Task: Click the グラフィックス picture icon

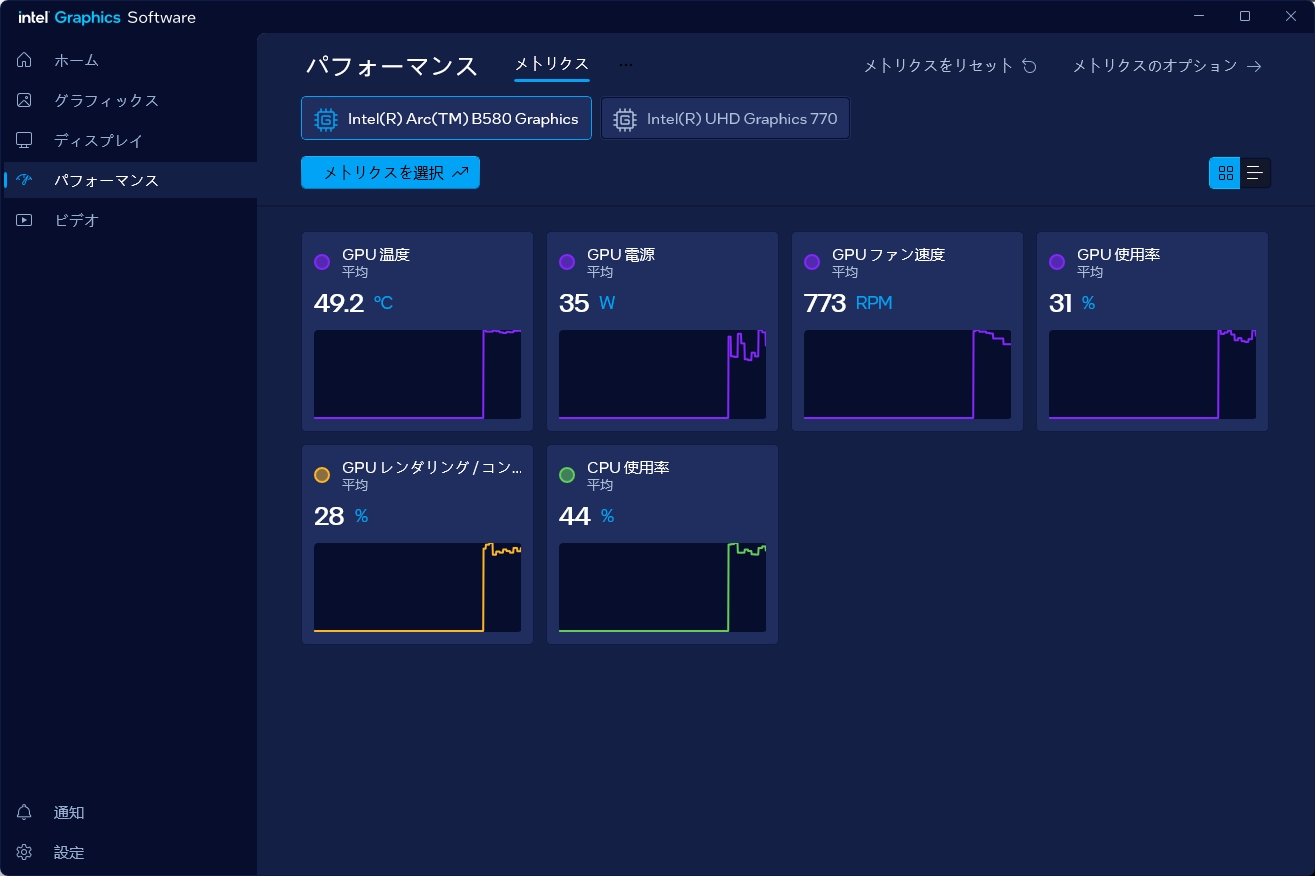Action: point(24,100)
